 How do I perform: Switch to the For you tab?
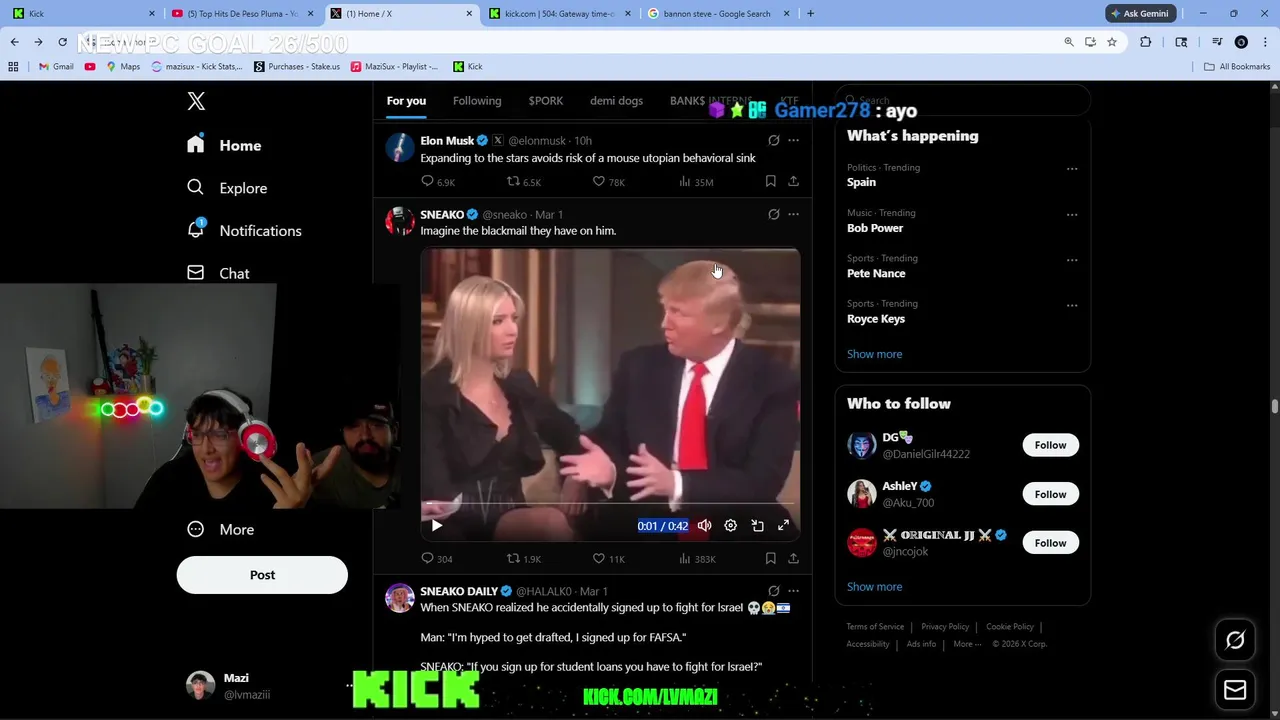point(406,101)
